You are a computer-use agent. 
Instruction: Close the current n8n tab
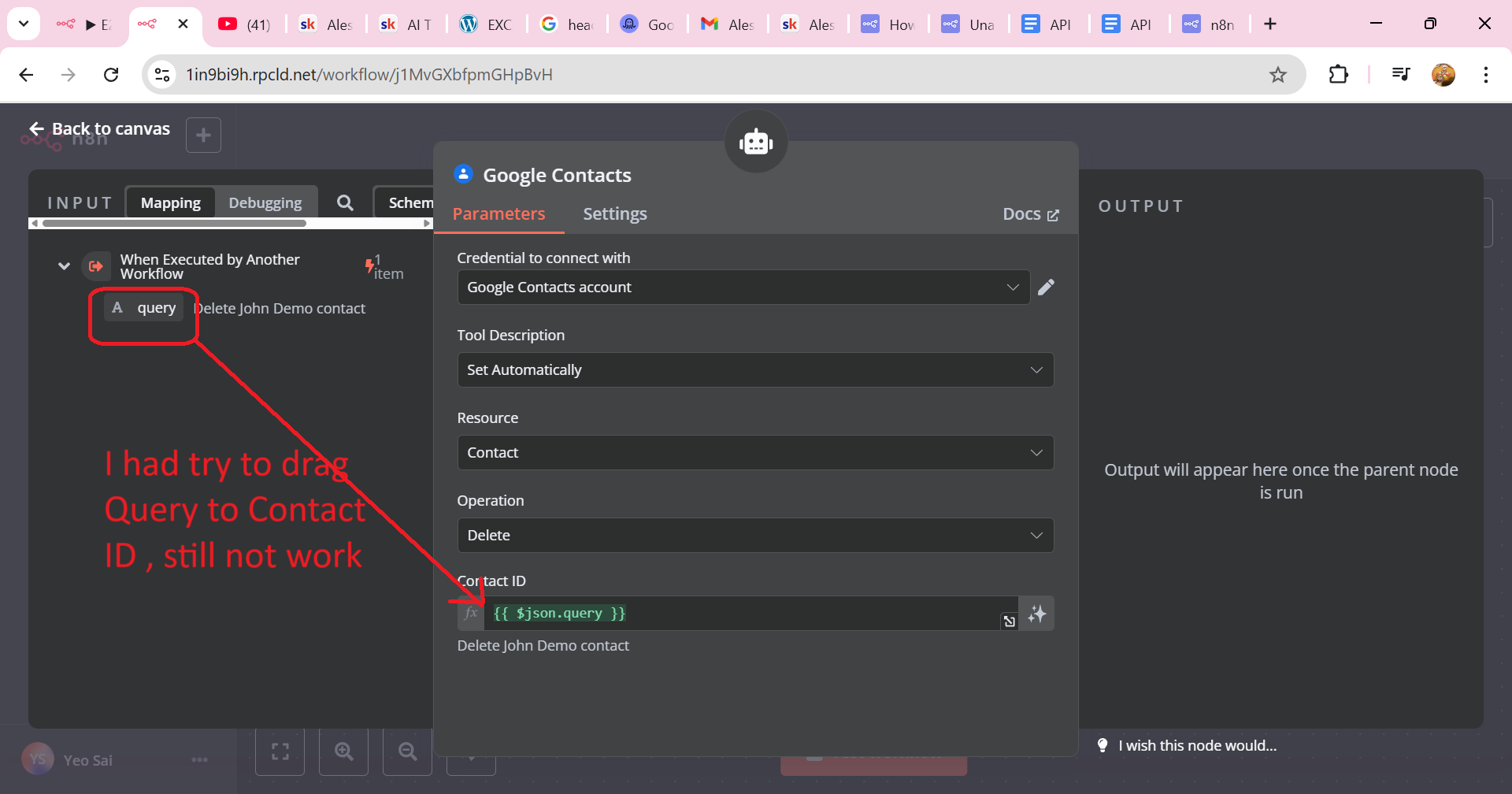pos(183,24)
